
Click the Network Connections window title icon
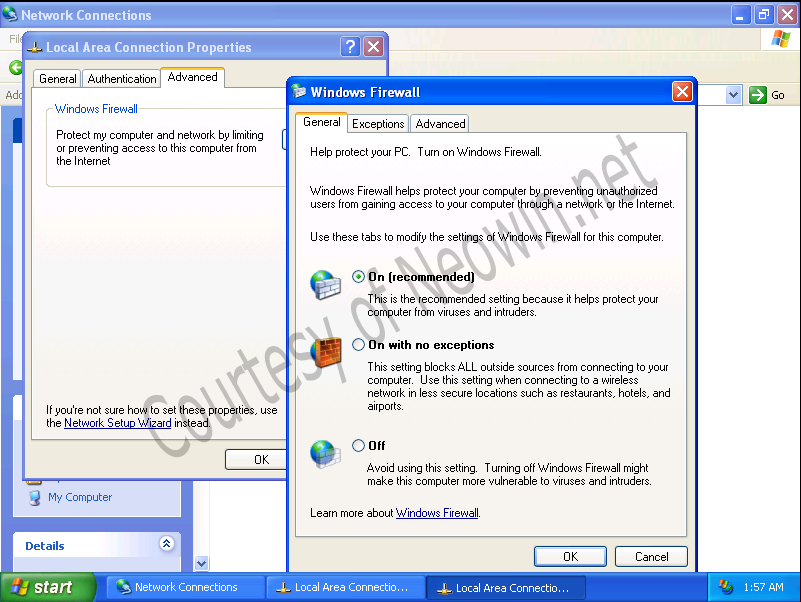[10, 14]
